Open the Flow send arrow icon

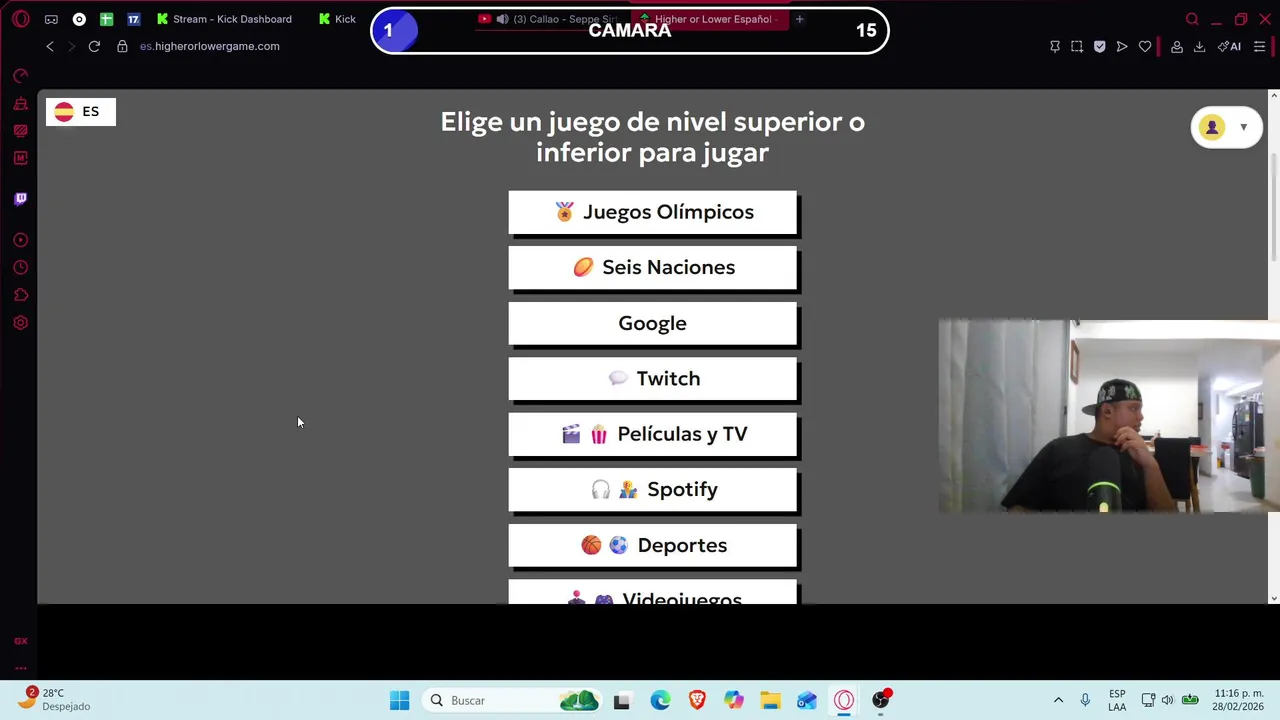tap(1122, 46)
